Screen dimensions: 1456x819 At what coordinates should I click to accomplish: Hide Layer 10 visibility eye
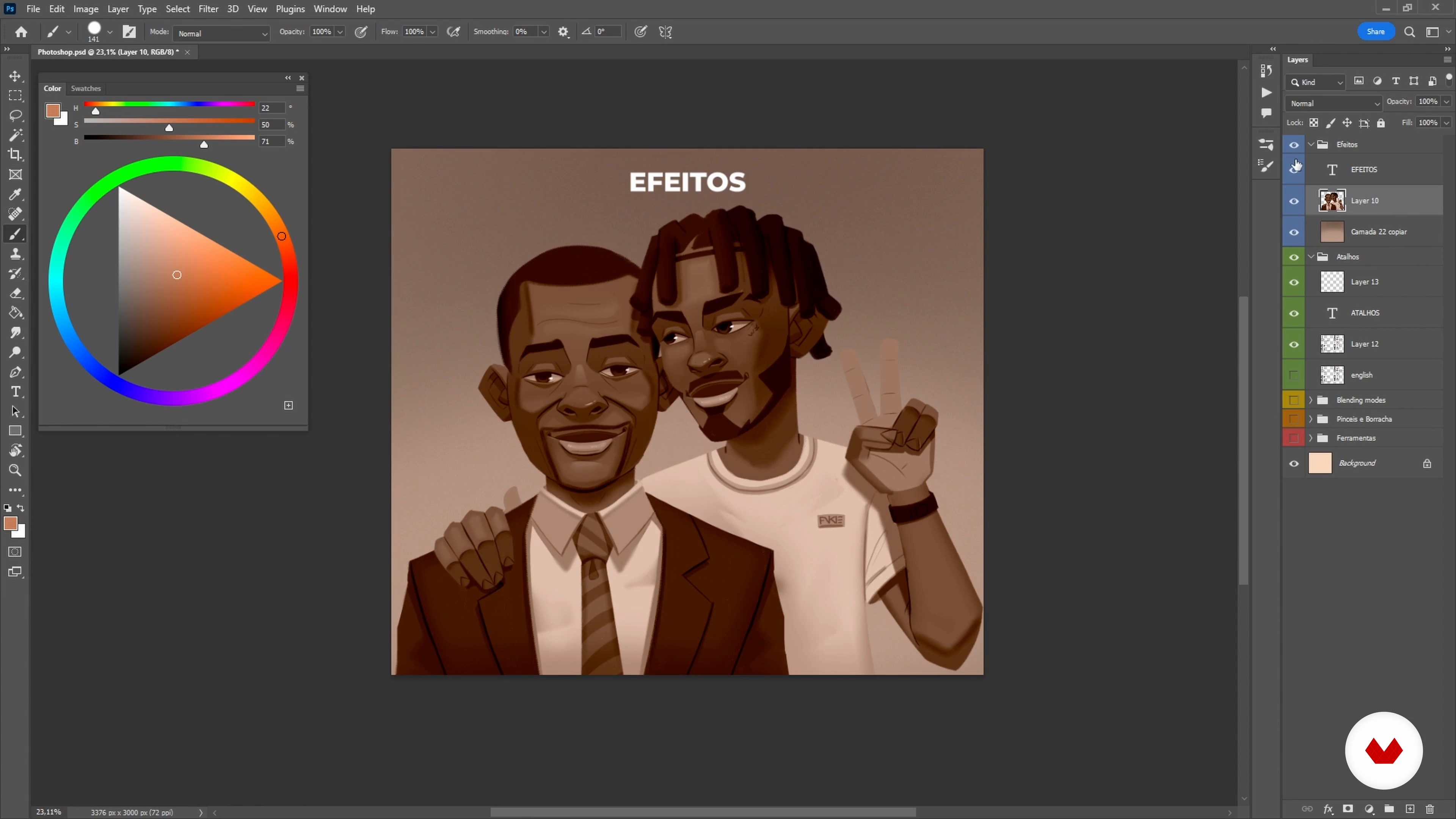(1294, 201)
